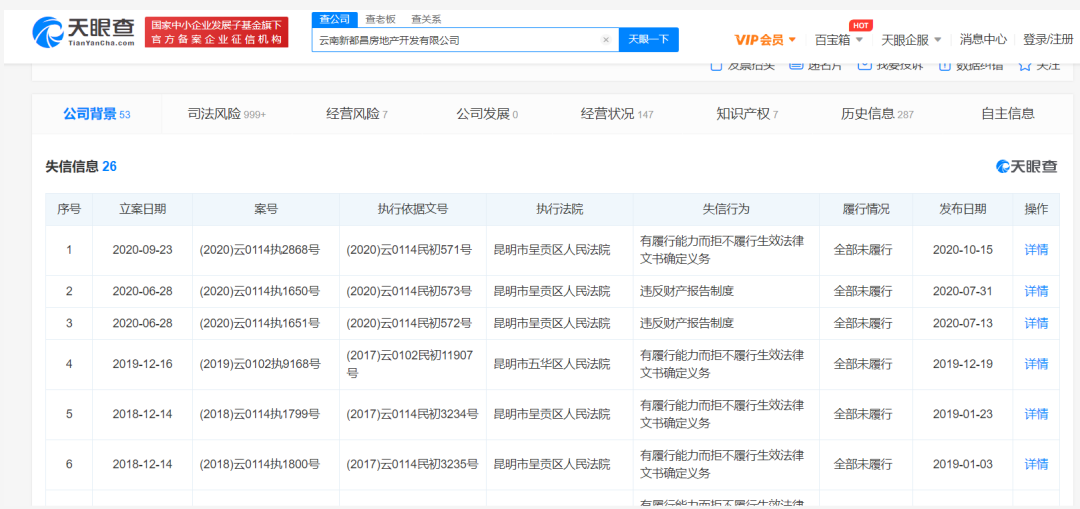Click document number (2017)云0114民初3234号

(412, 414)
